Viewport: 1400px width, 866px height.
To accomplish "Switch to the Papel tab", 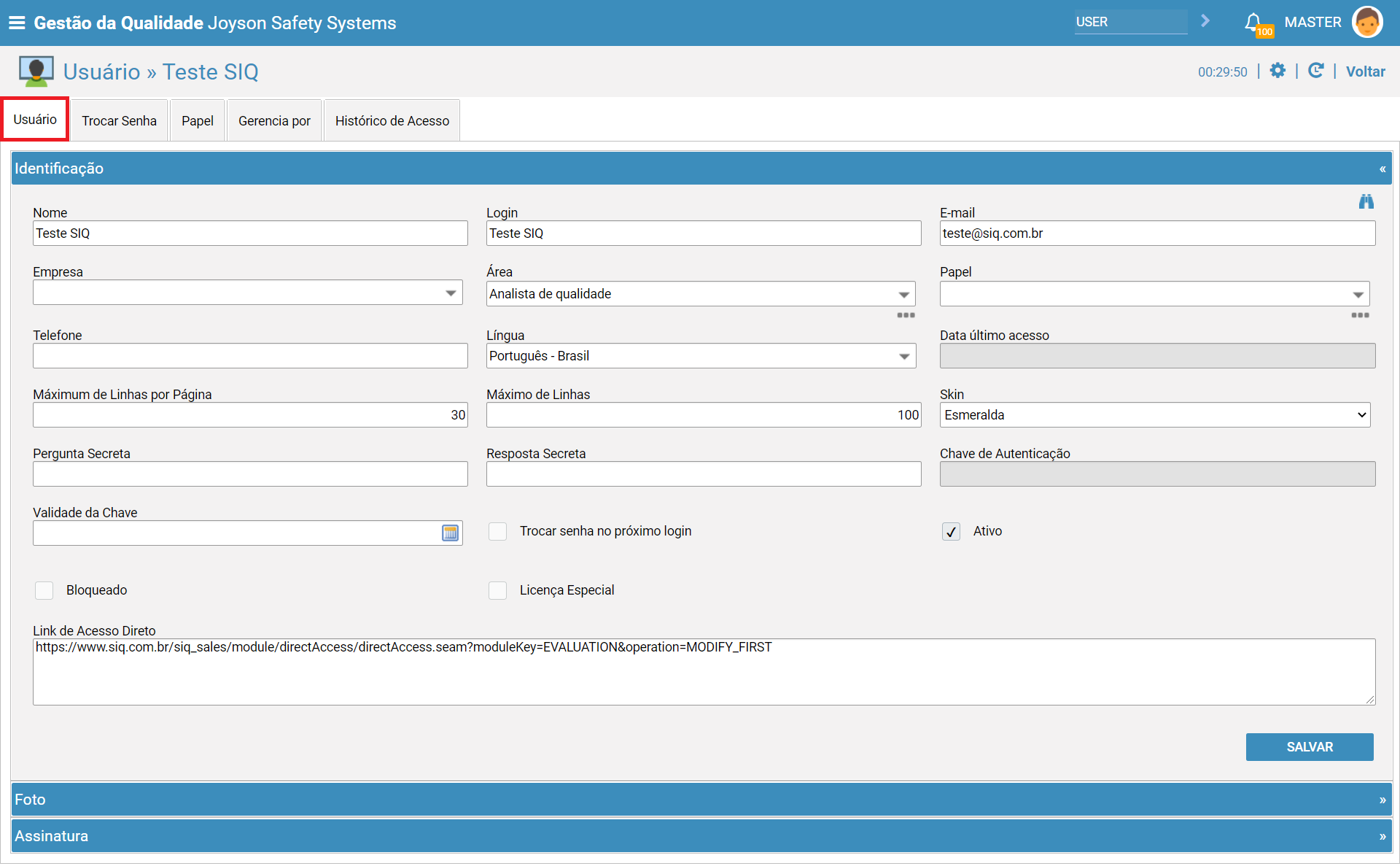I will tap(198, 120).
